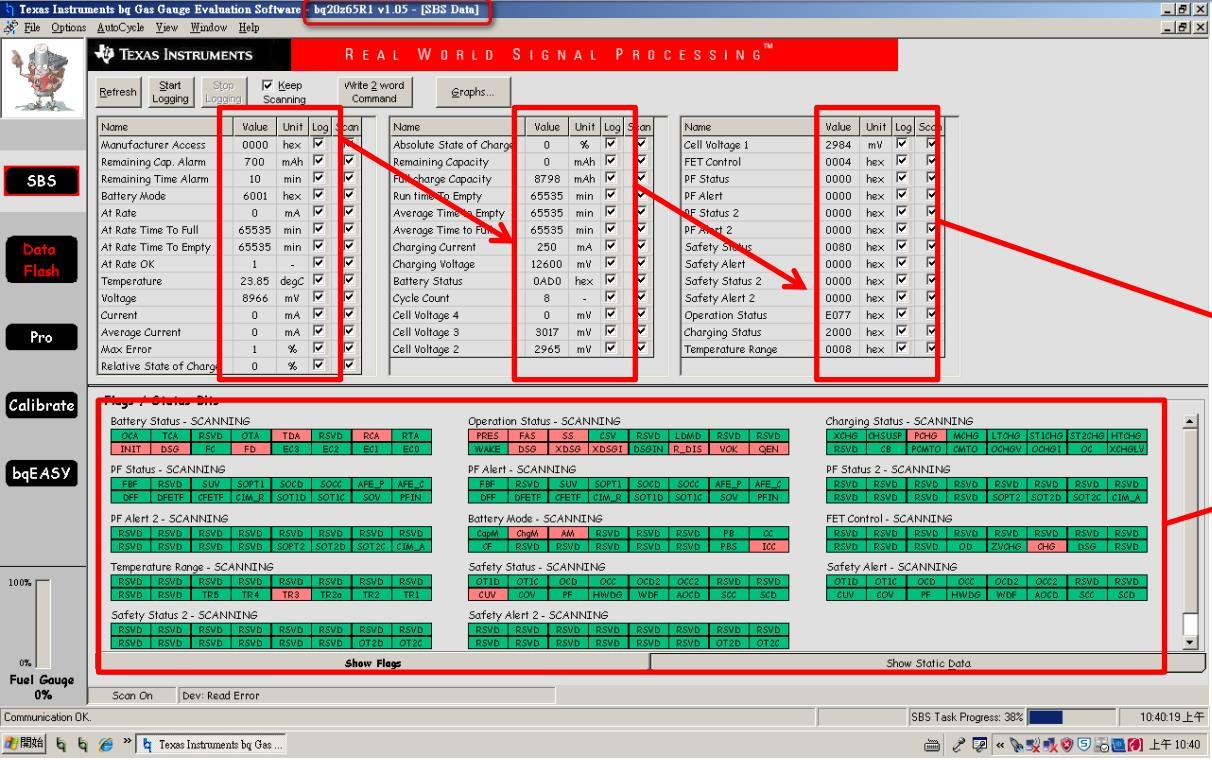The height and width of the screenshot is (760, 1212).
Task: Click the robot mascot image
Action: [42, 77]
